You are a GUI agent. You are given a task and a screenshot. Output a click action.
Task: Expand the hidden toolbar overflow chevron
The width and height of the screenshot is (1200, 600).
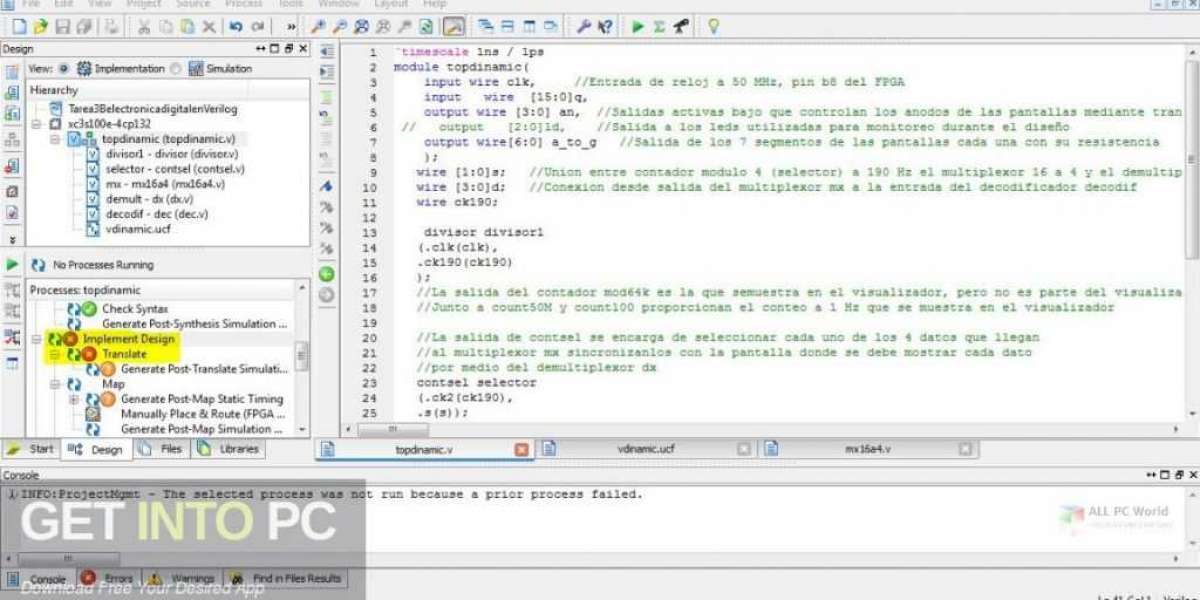coord(291,27)
